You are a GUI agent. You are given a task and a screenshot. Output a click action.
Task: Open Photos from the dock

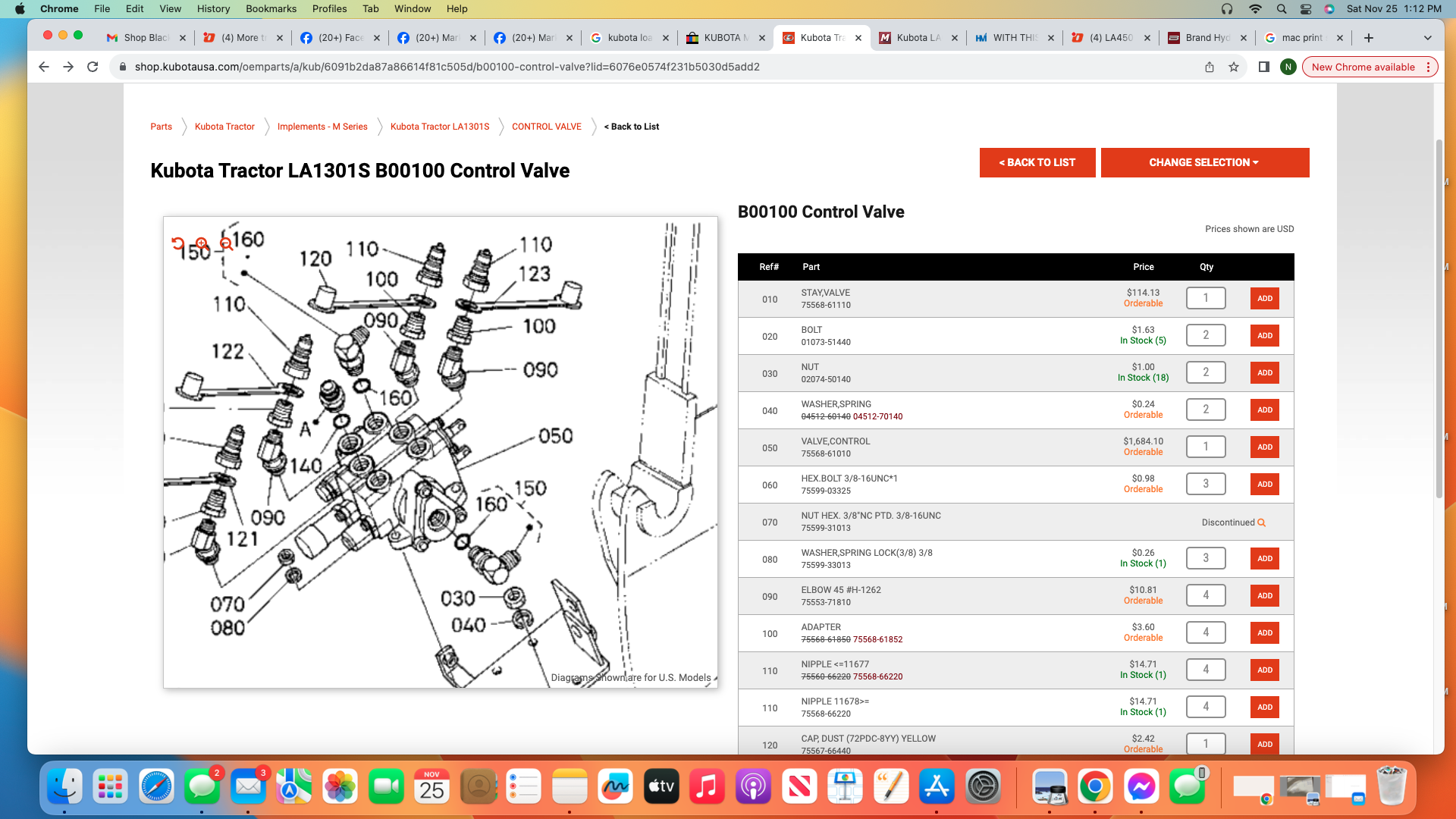point(340,786)
